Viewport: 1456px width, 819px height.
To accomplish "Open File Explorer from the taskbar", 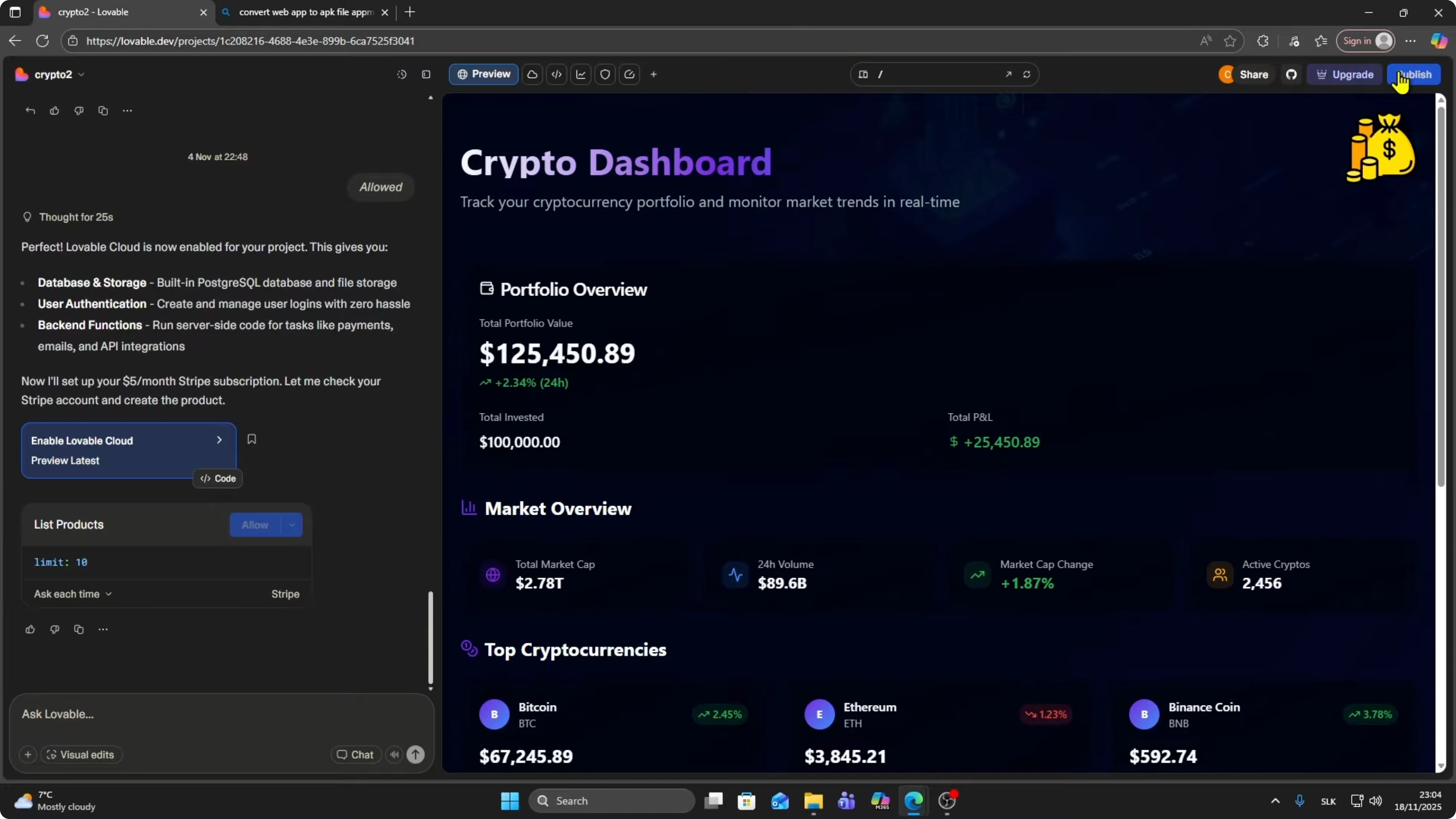I will 813,800.
